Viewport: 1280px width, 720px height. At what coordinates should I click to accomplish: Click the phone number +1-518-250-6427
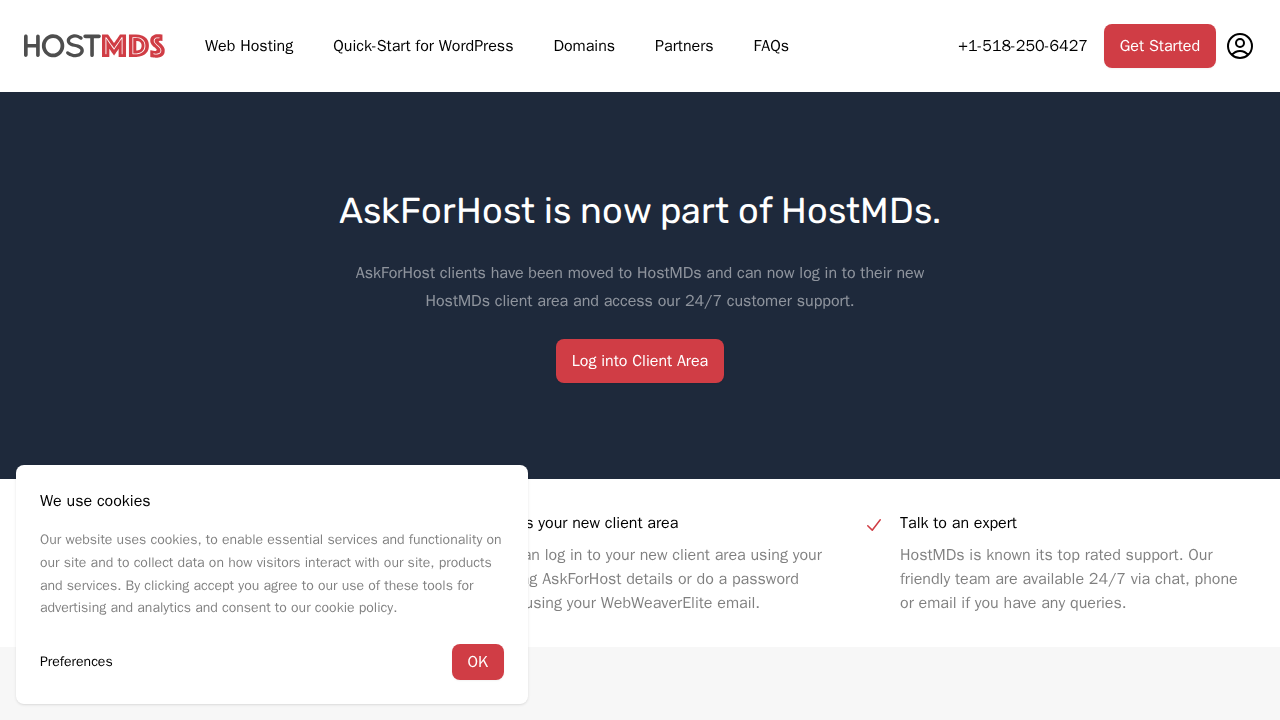[1022, 46]
